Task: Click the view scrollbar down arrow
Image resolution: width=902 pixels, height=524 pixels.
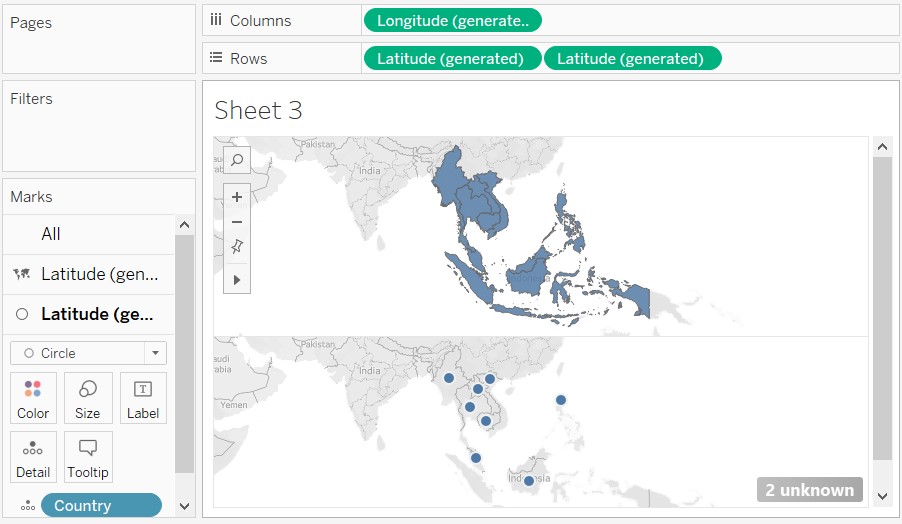Action: point(882,496)
